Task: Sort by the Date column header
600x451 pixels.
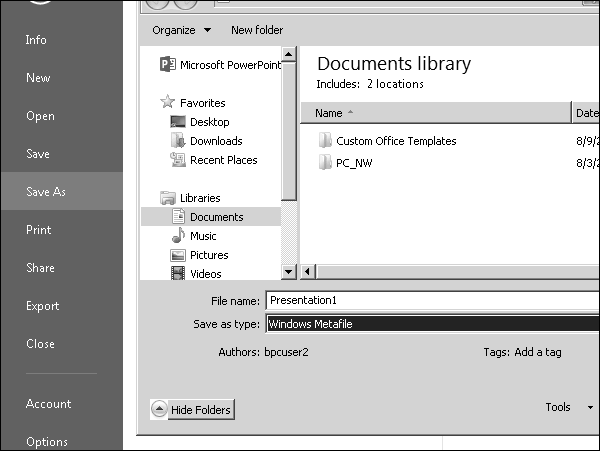Action: 586,113
